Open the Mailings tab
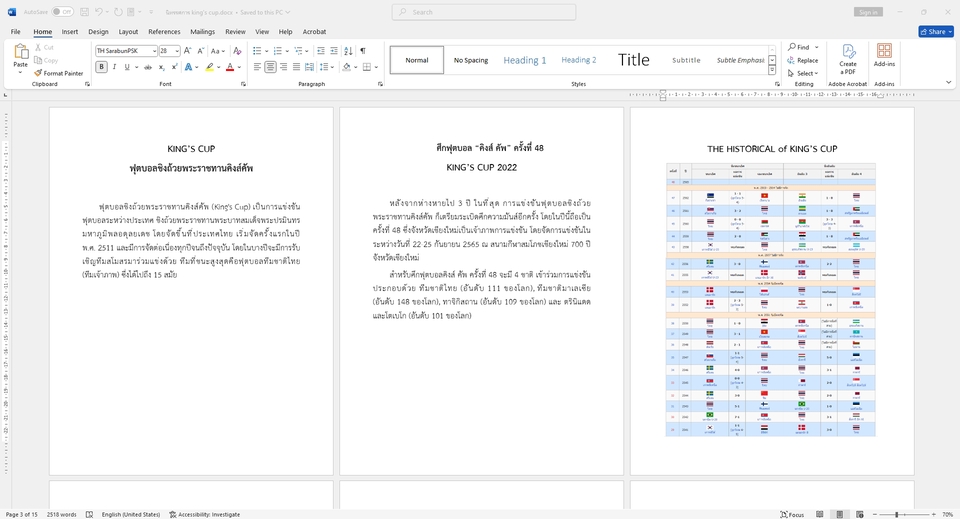 [x=203, y=32]
